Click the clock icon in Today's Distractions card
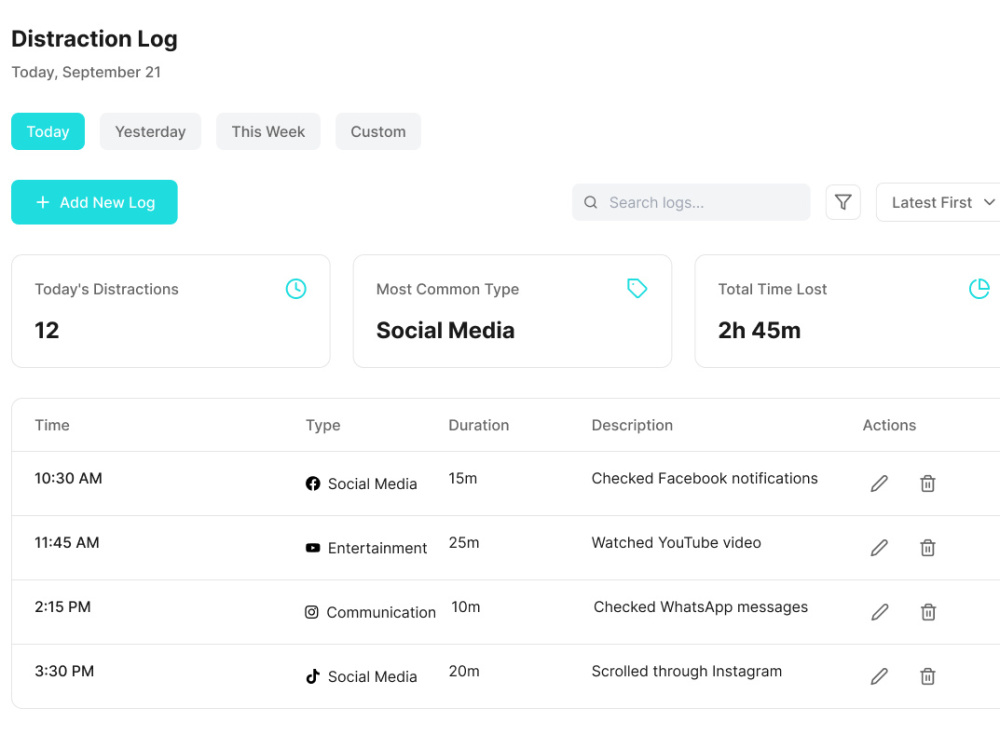 pyautogui.click(x=295, y=288)
